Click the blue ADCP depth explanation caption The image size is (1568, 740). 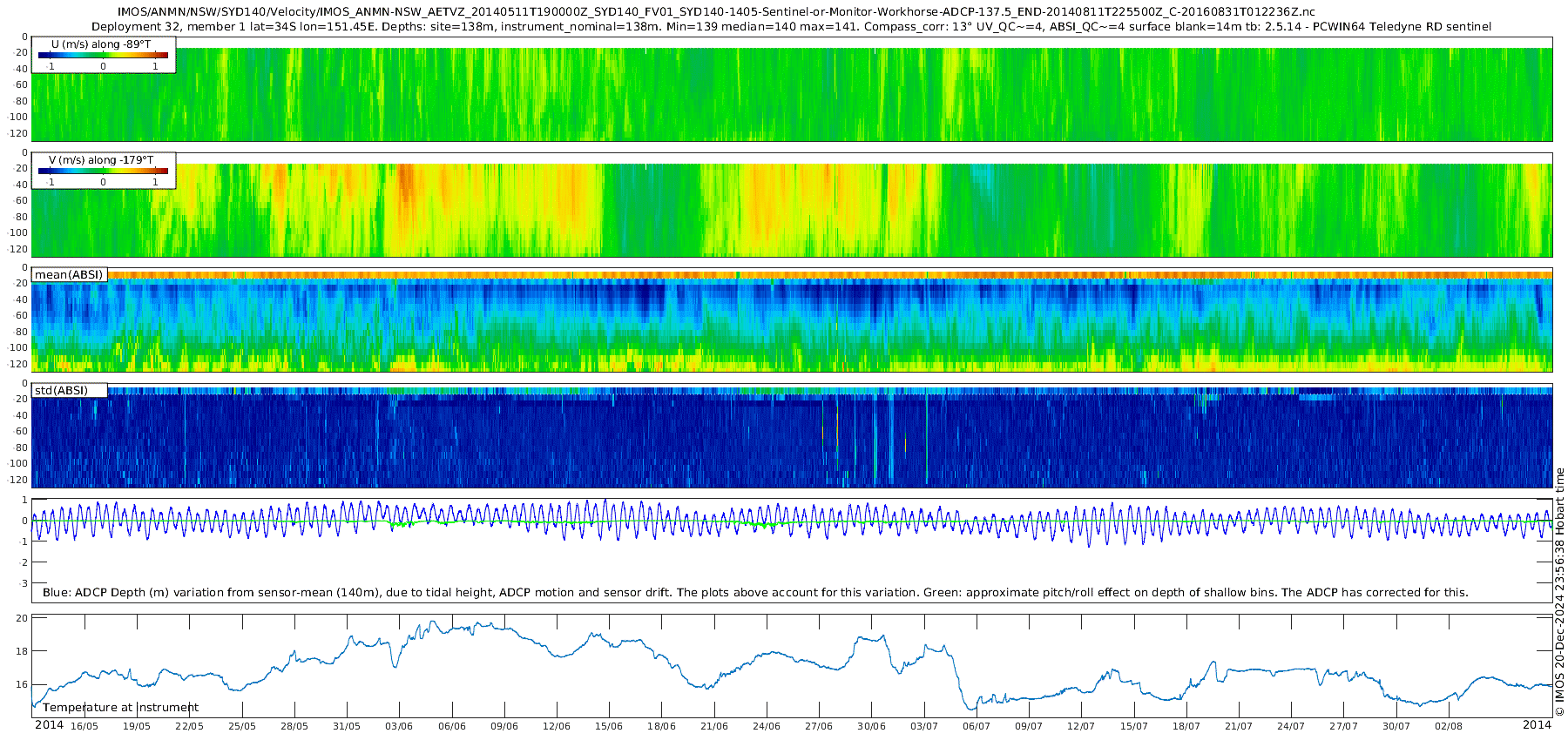tap(755, 593)
